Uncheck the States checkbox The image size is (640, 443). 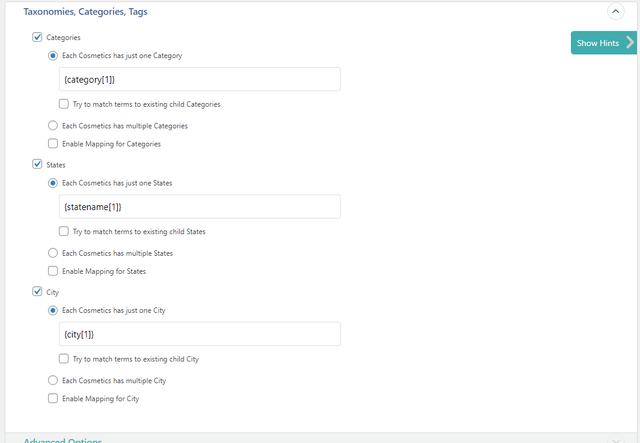pyautogui.click(x=37, y=164)
